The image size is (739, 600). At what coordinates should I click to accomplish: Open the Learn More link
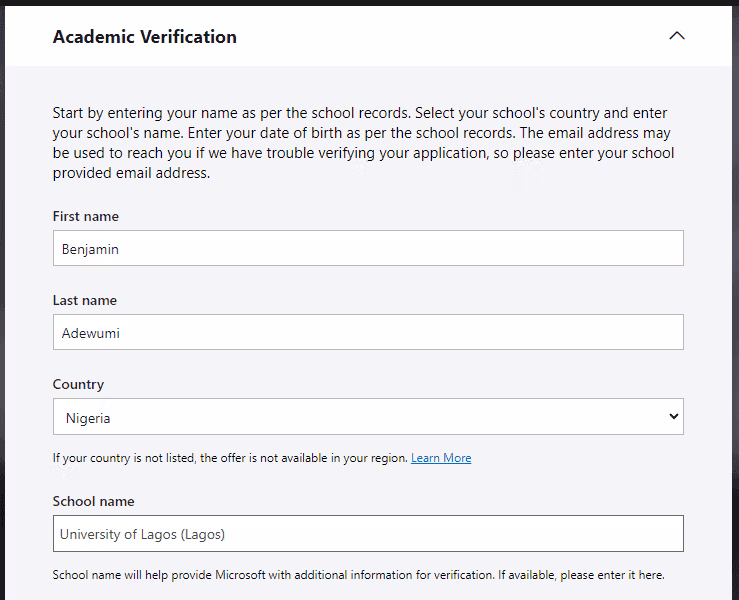[x=441, y=458]
